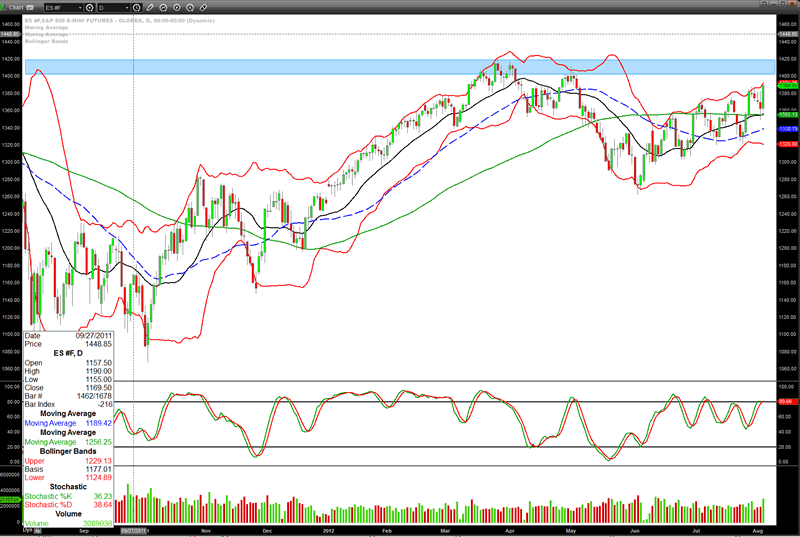Click the red 1320.80 Bollinger tag
Viewport: 800px width, 537px height.
coord(788,144)
